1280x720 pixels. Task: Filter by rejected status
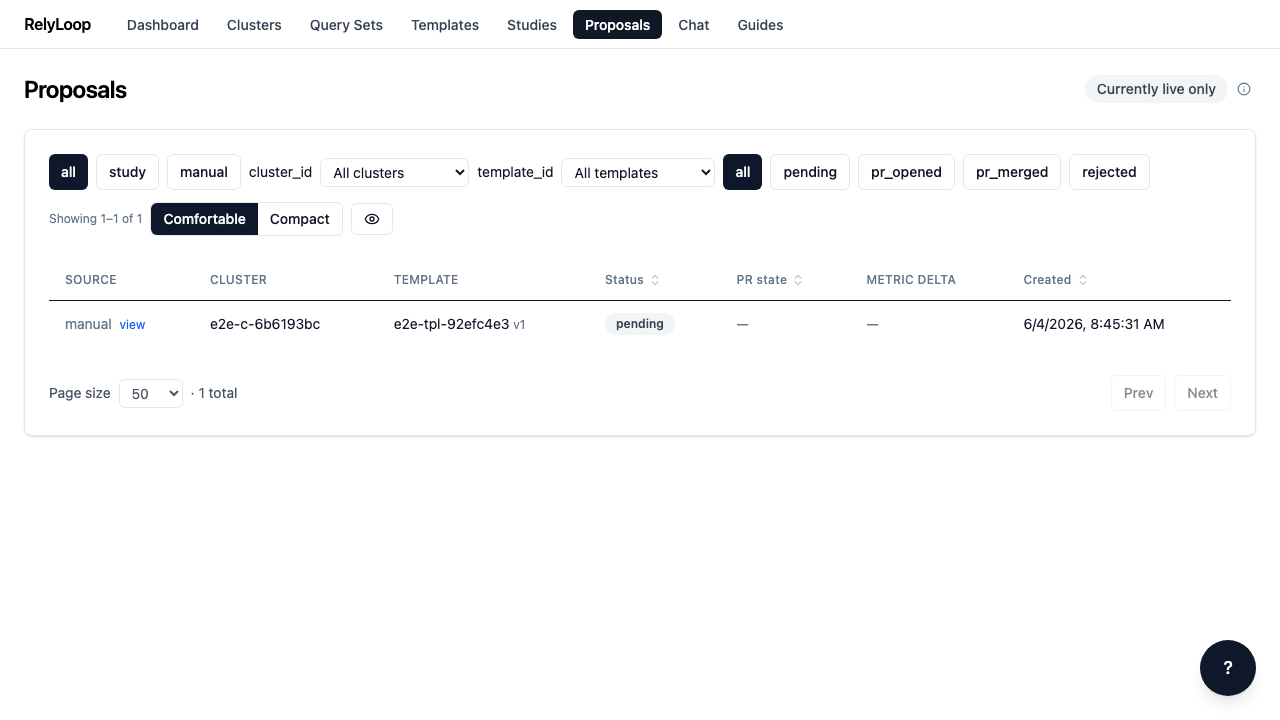coord(1109,172)
